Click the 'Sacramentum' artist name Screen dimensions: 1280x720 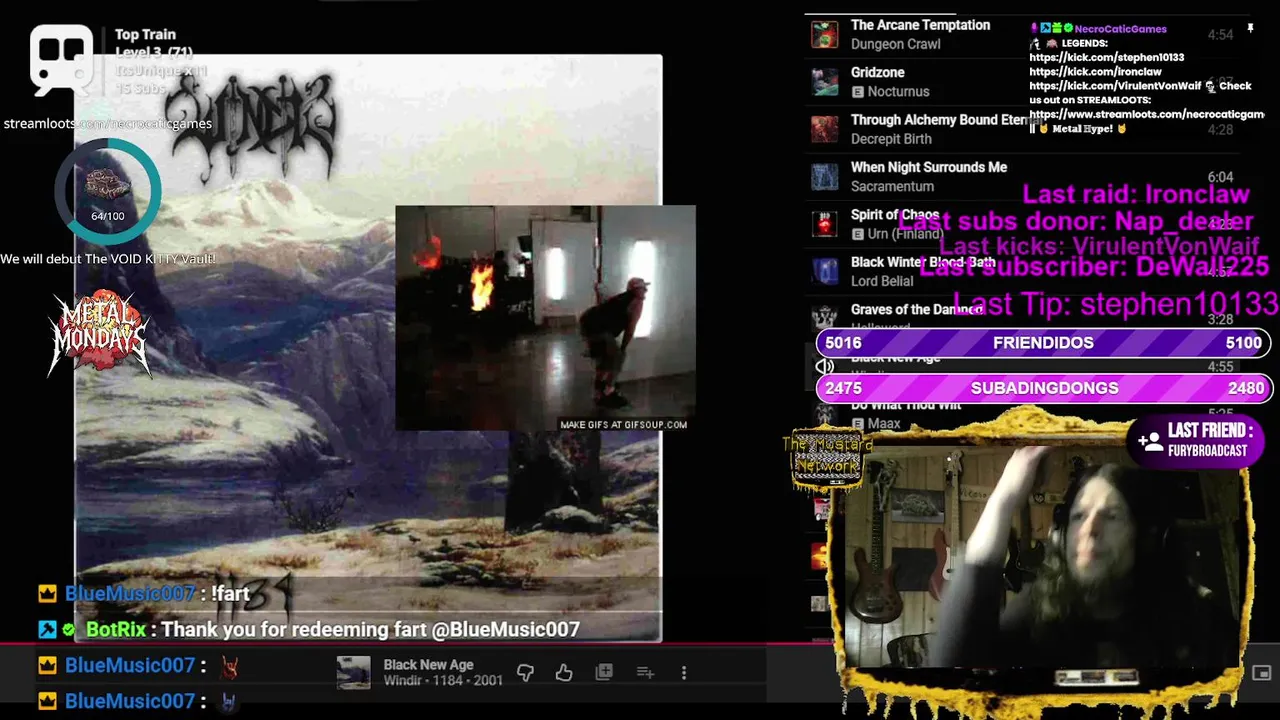(892, 186)
